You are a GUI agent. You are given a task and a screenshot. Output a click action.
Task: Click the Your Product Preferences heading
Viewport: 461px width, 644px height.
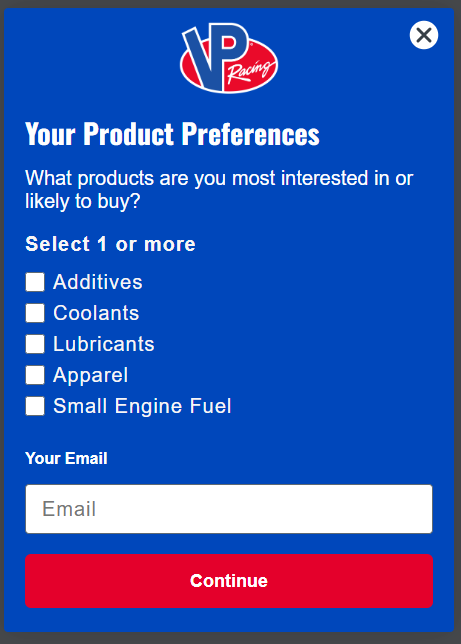pyautogui.click(x=172, y=134)
